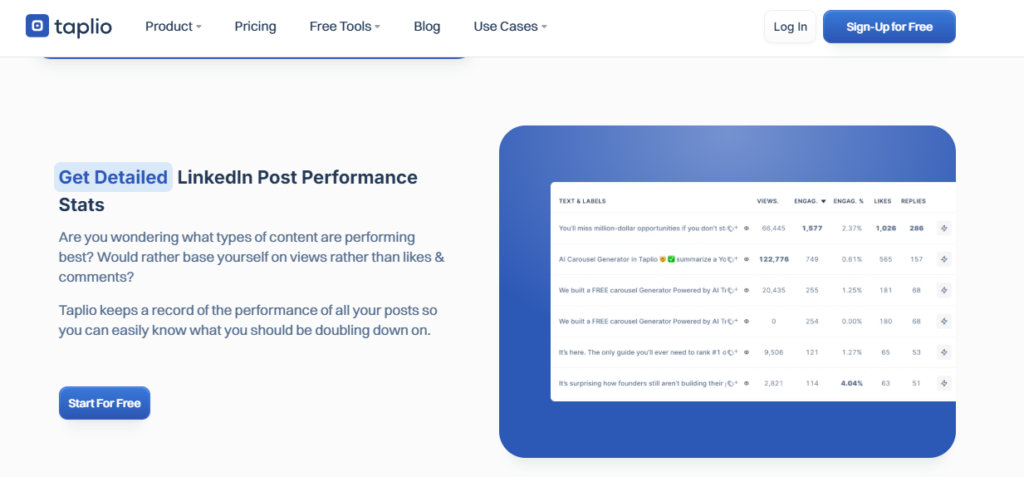Toggle the eye icon on the rank #1 guide row
The height and width of the screenshot is (477, 1024).
coord(746,352)
